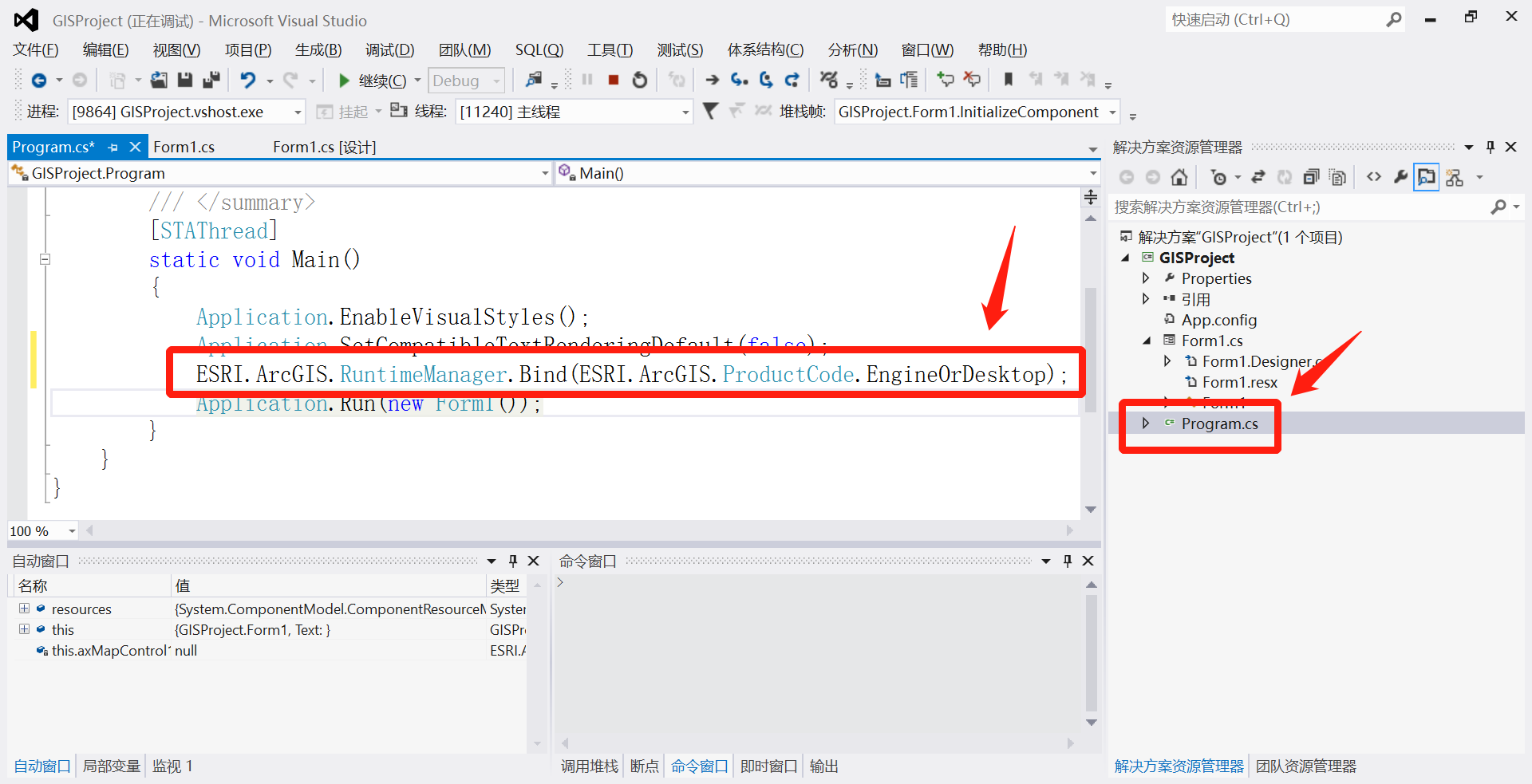This screenshot has height=784, width=1532.
Task: Click the Sync with Active Document icon
Action: (1259, 177)
